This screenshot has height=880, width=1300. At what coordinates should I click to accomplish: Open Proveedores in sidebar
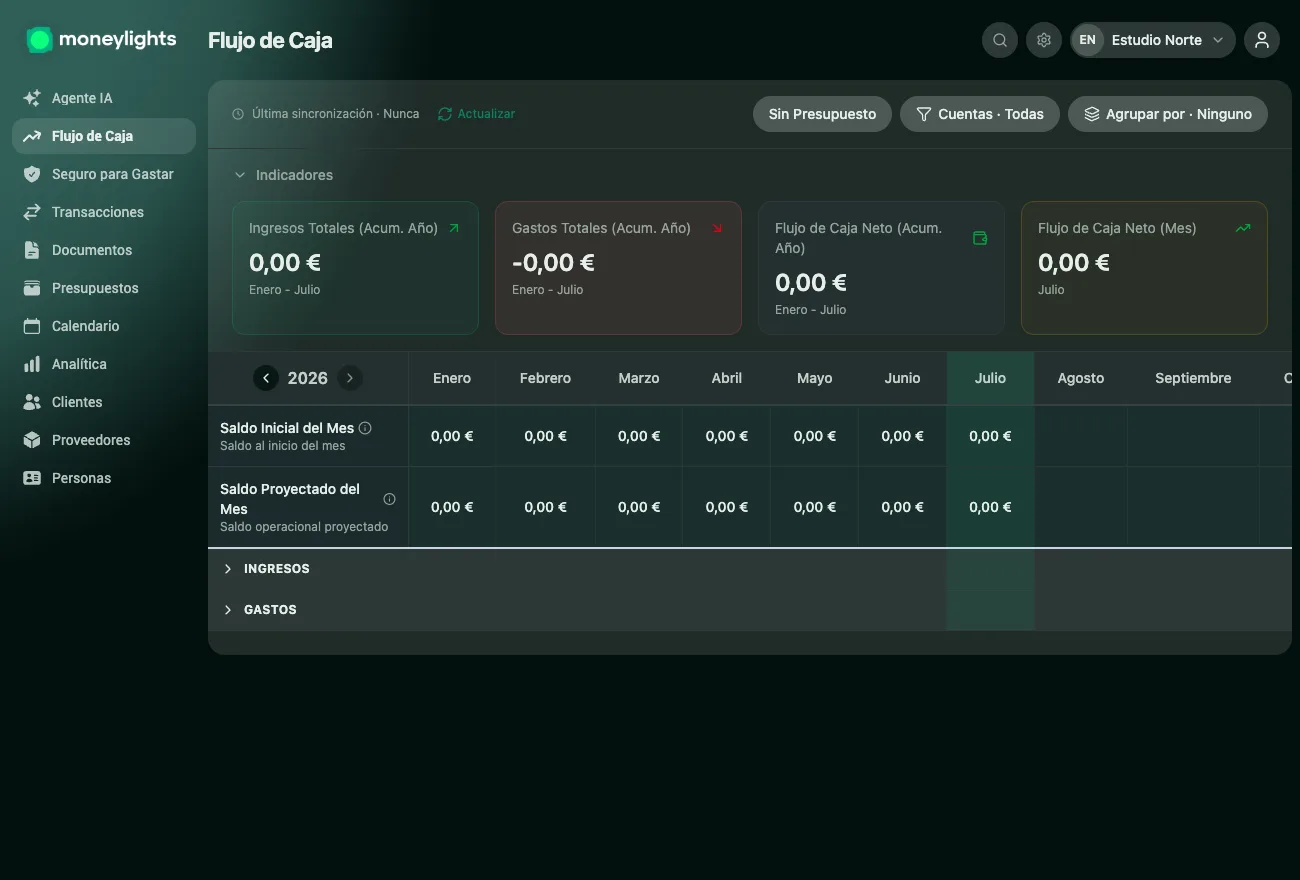pos(104,440)
